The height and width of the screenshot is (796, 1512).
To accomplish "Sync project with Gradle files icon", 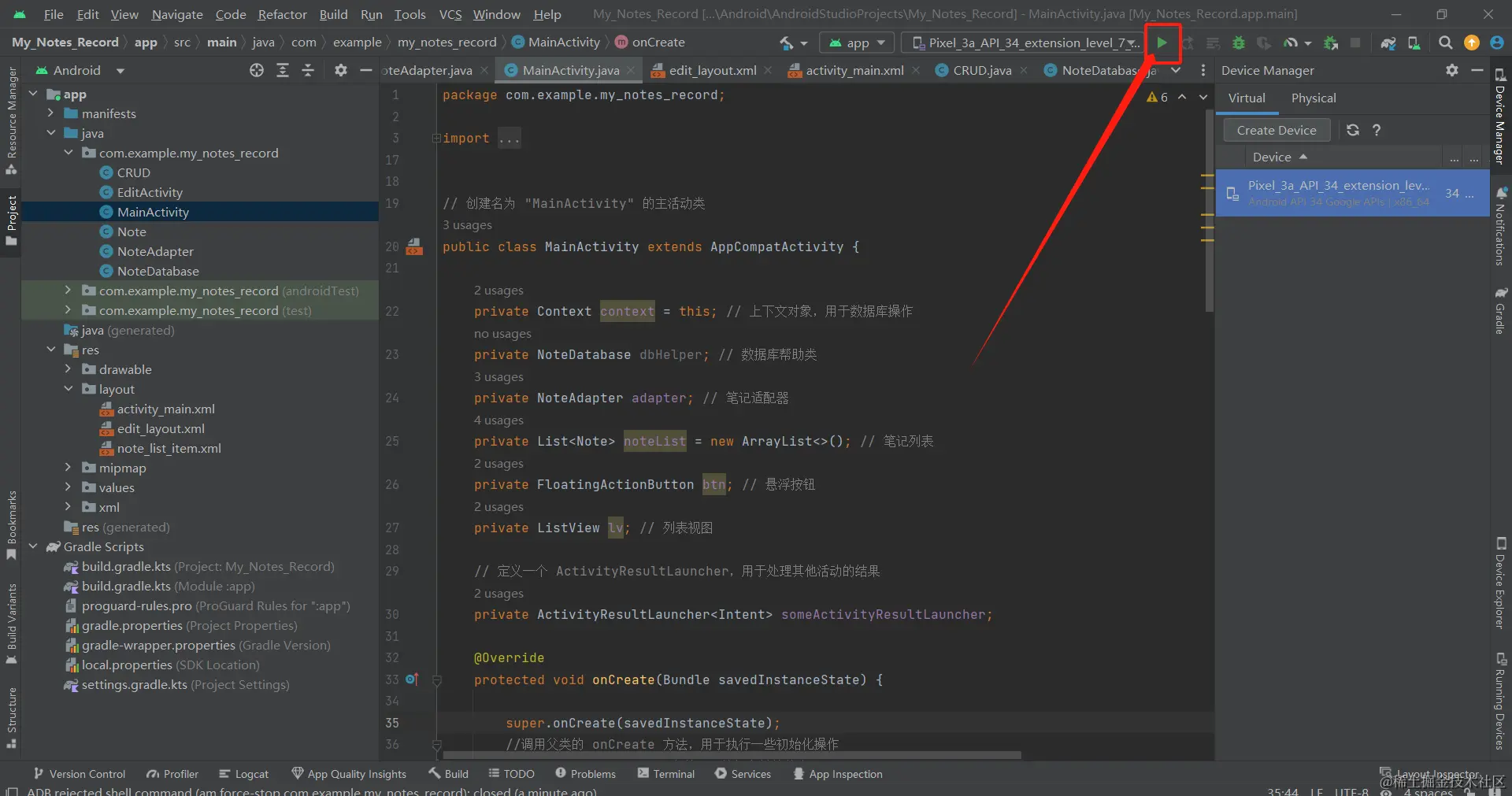I will 1388,43.
